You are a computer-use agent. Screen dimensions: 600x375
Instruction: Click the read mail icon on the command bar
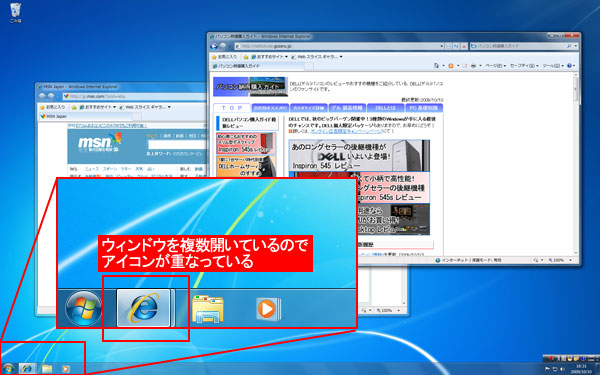[x=465, y=66]
